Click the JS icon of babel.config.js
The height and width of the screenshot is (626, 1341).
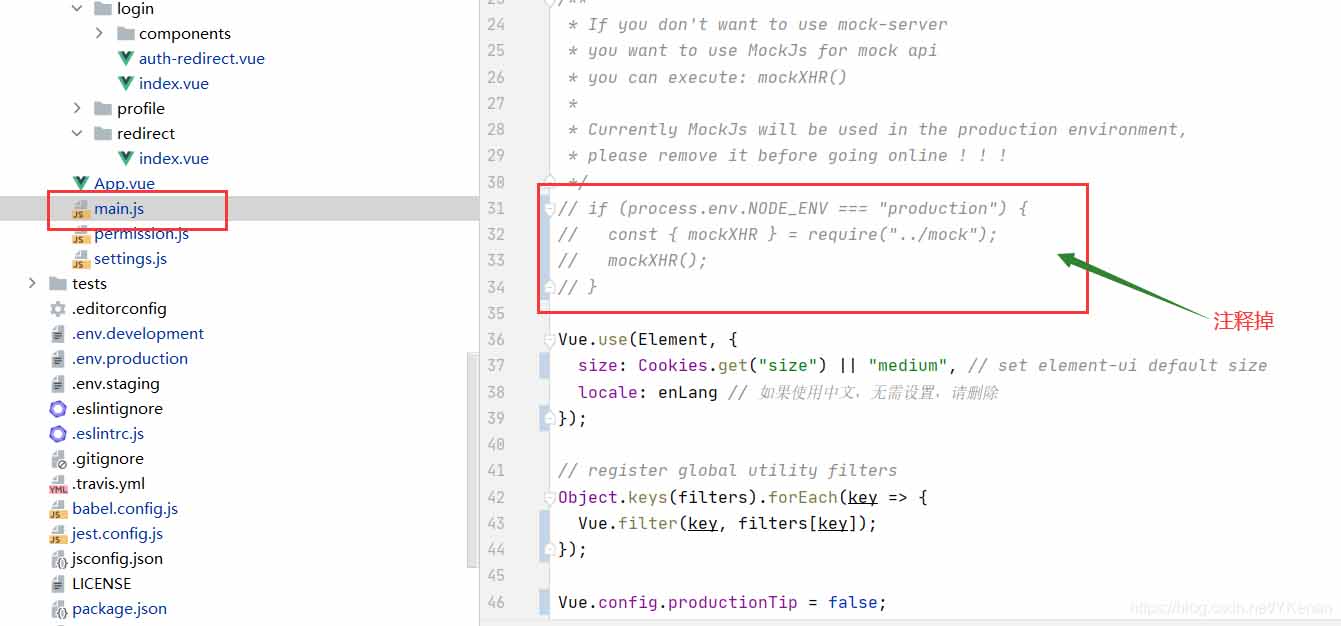(x=58, y=509)
